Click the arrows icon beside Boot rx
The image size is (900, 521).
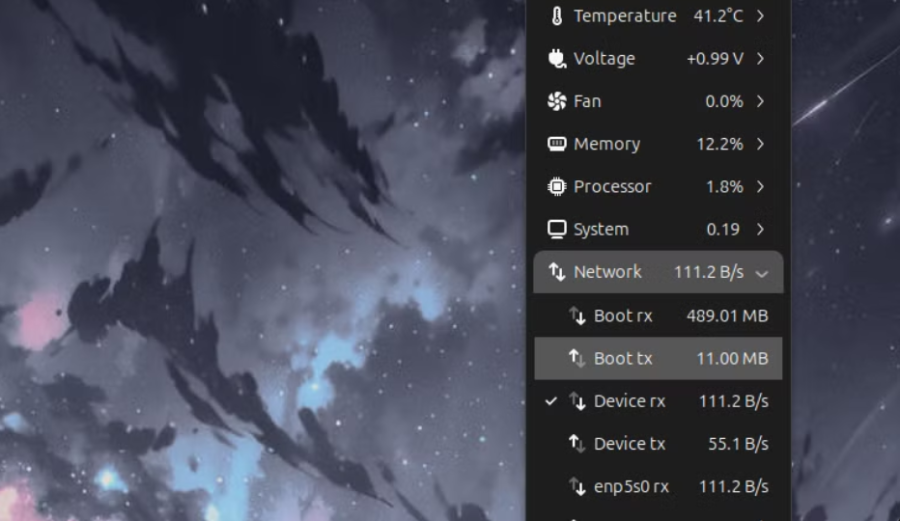pos(577,316)
